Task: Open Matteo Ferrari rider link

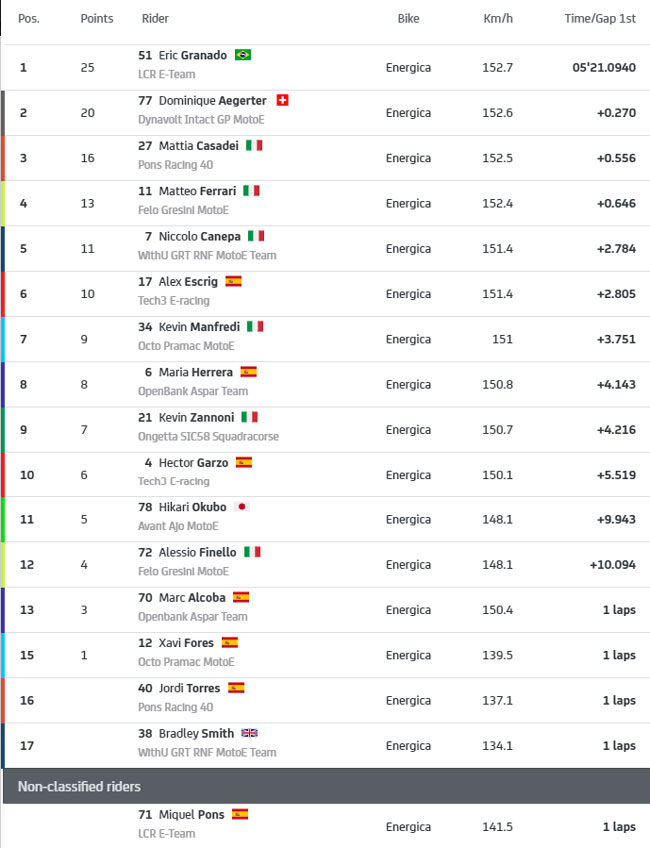Action: [197, 191]
